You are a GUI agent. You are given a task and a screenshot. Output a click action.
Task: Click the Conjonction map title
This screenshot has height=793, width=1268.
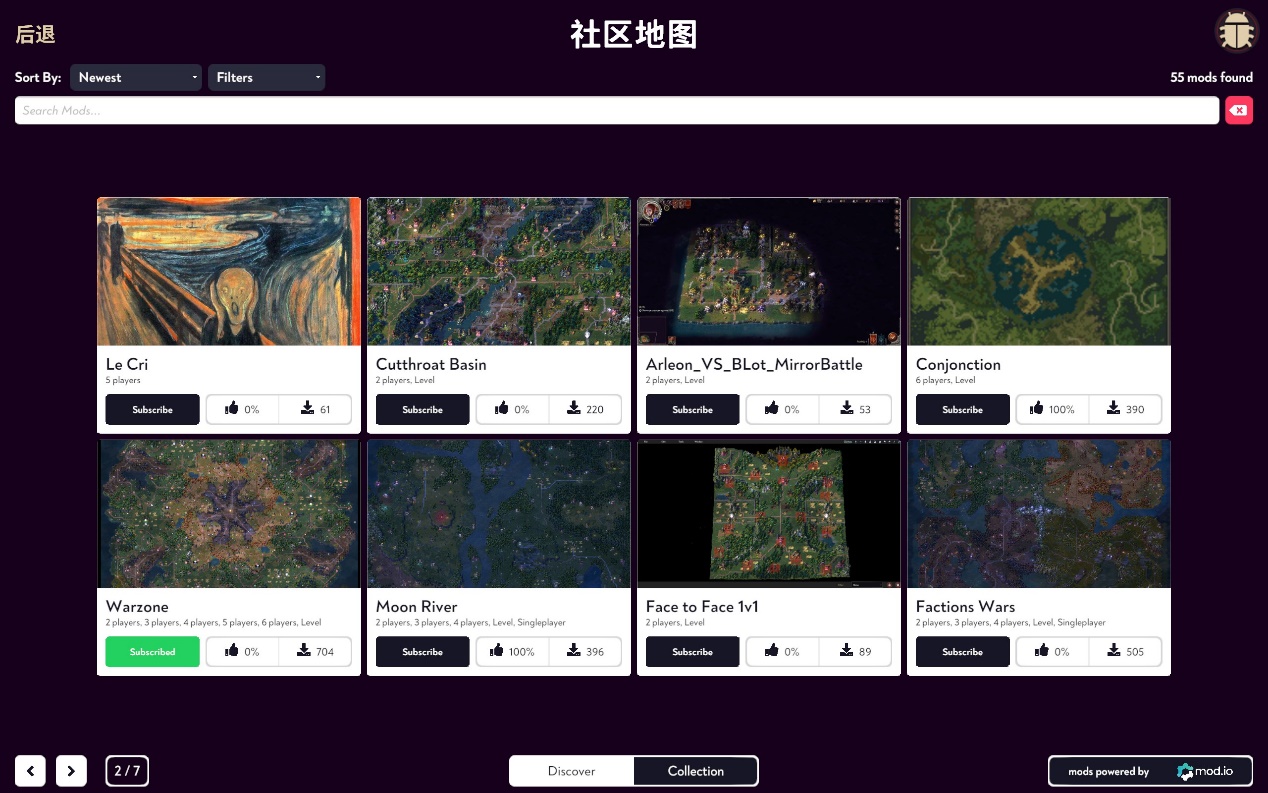(958, 364)
